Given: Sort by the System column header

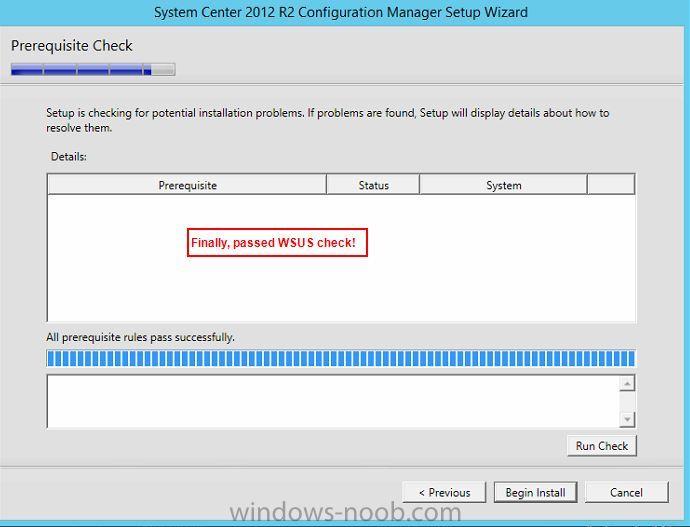Looking at the screenshot, I should click(x=503, y=185).
